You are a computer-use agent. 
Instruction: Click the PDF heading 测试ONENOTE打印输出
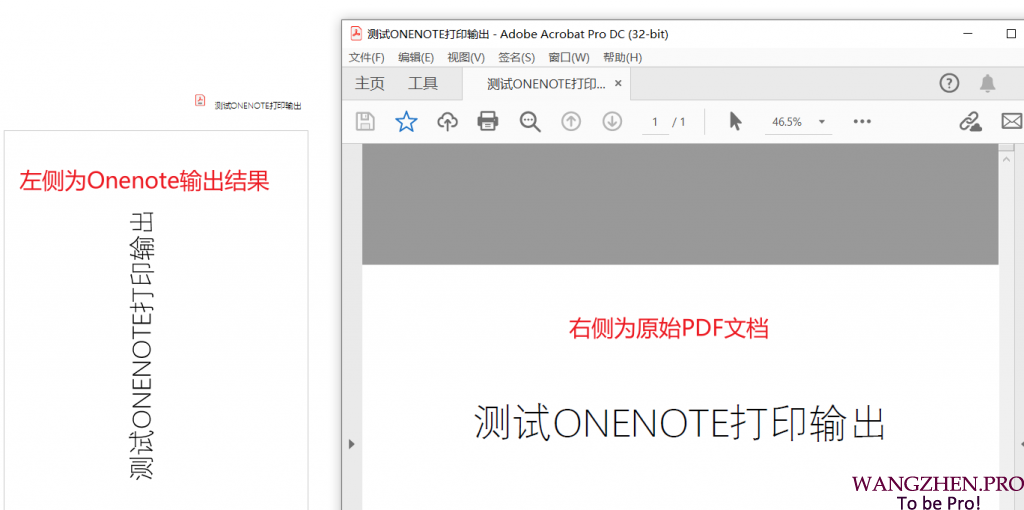click(x=679, y=422)
